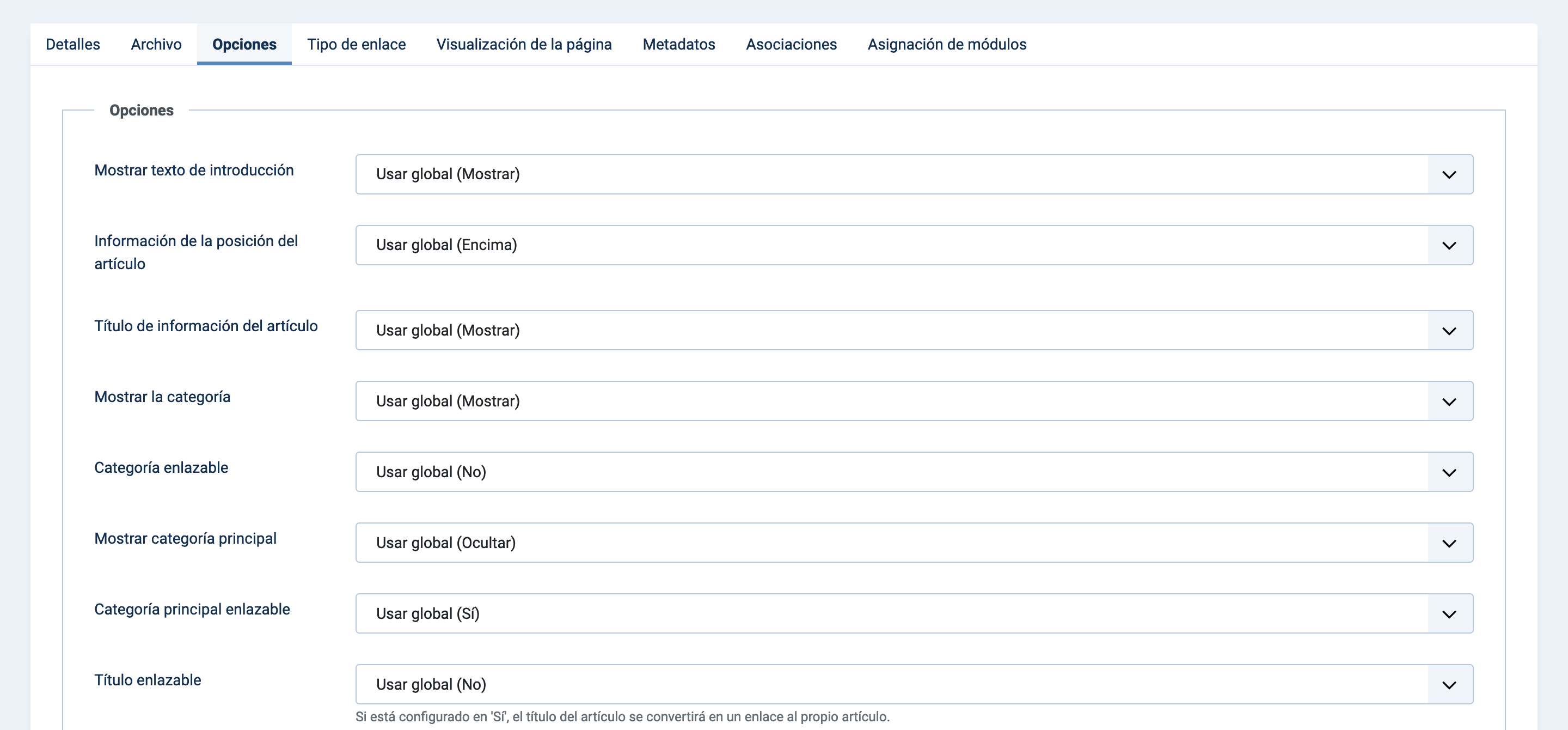Click the Título de información del artículo label

coord(206,326)
